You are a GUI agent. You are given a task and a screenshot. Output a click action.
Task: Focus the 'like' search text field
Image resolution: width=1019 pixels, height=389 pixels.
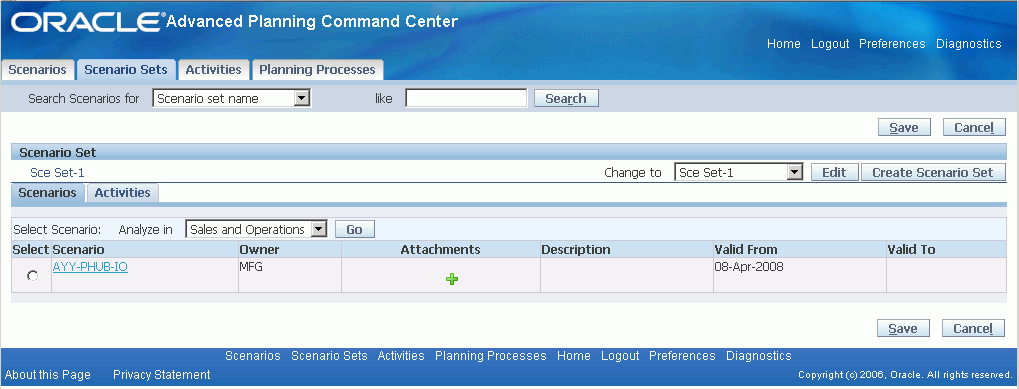(x=466, y=98)
